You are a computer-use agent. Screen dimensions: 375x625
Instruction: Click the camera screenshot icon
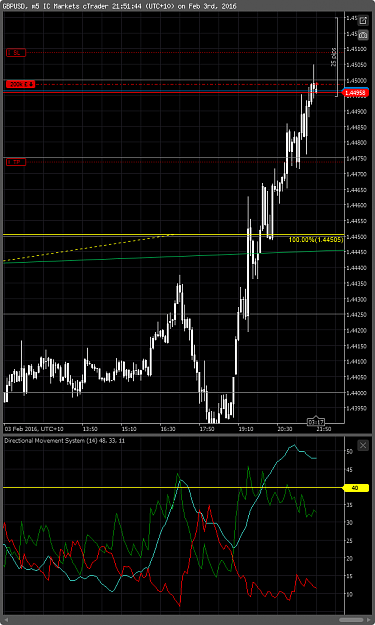(363, 35)
